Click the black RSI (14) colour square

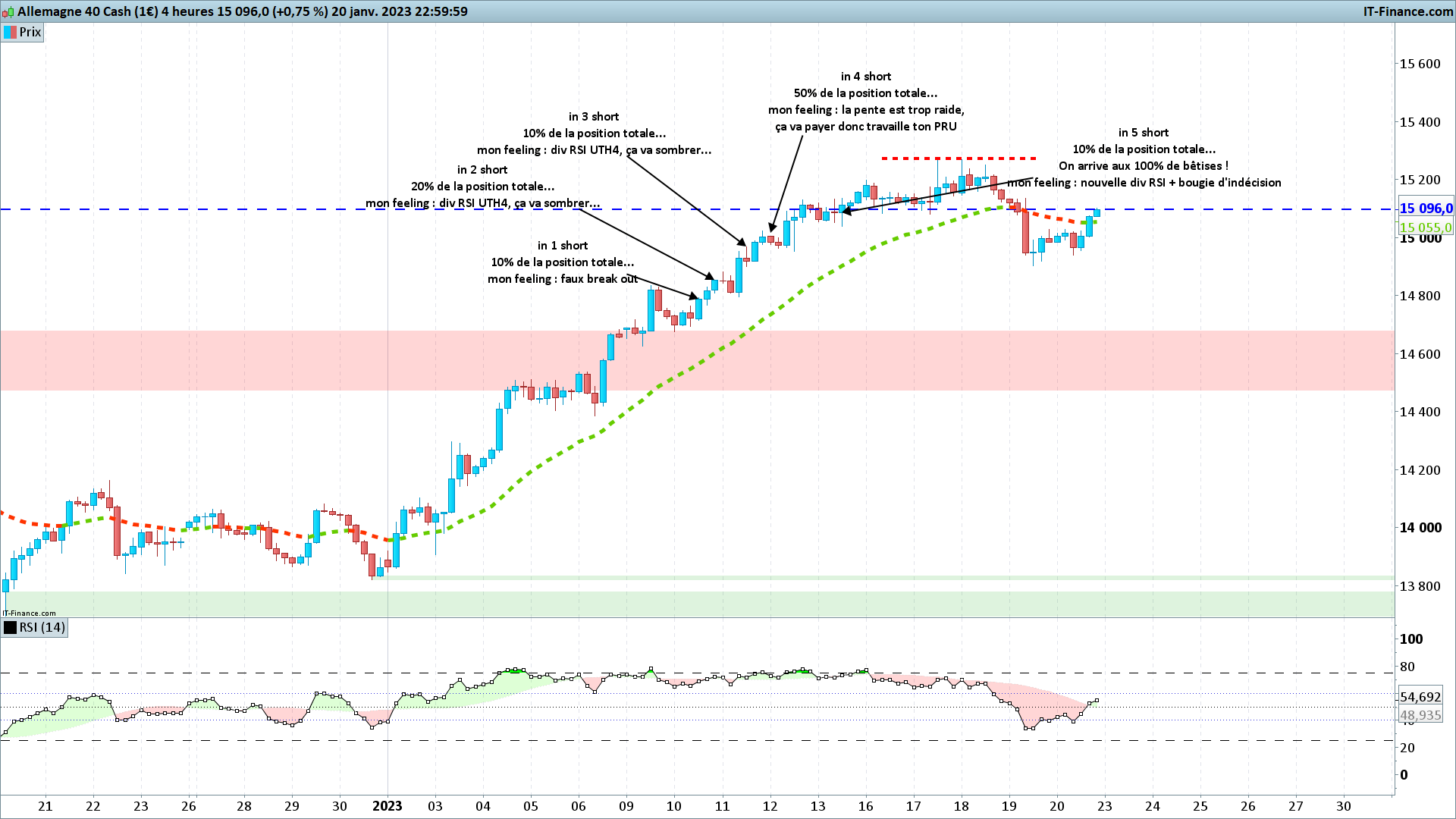[11, 627]
